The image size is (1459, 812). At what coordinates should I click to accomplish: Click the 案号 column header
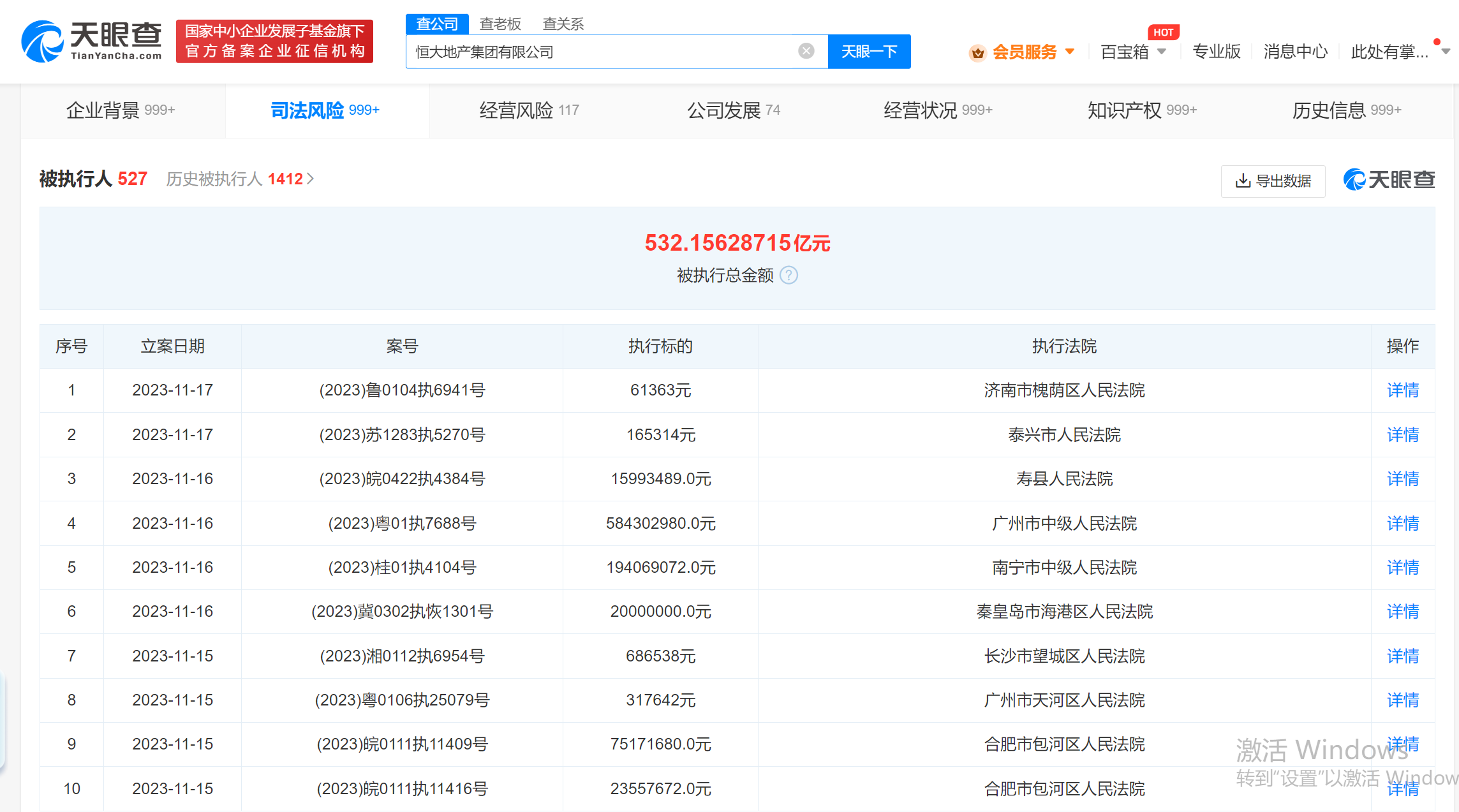point(402,346)
